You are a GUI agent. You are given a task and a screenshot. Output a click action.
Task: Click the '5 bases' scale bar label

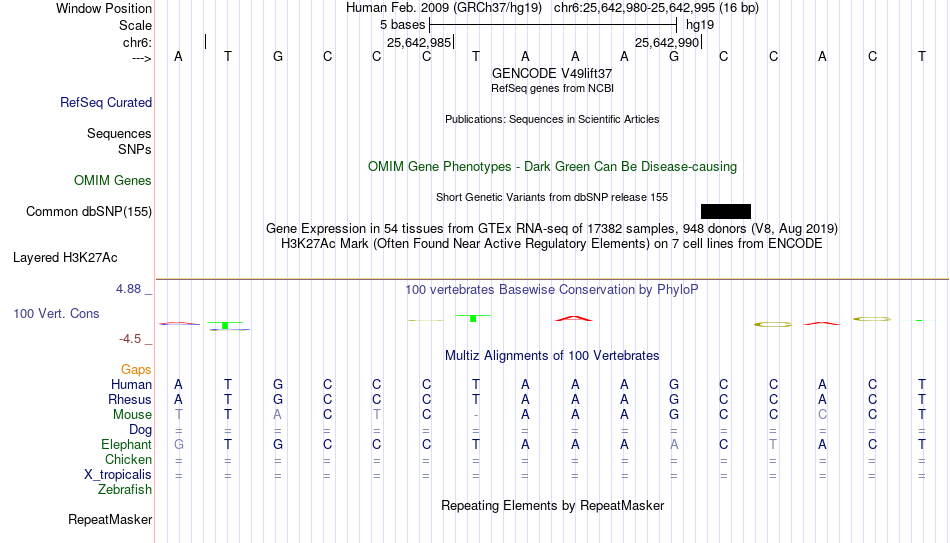403,25
